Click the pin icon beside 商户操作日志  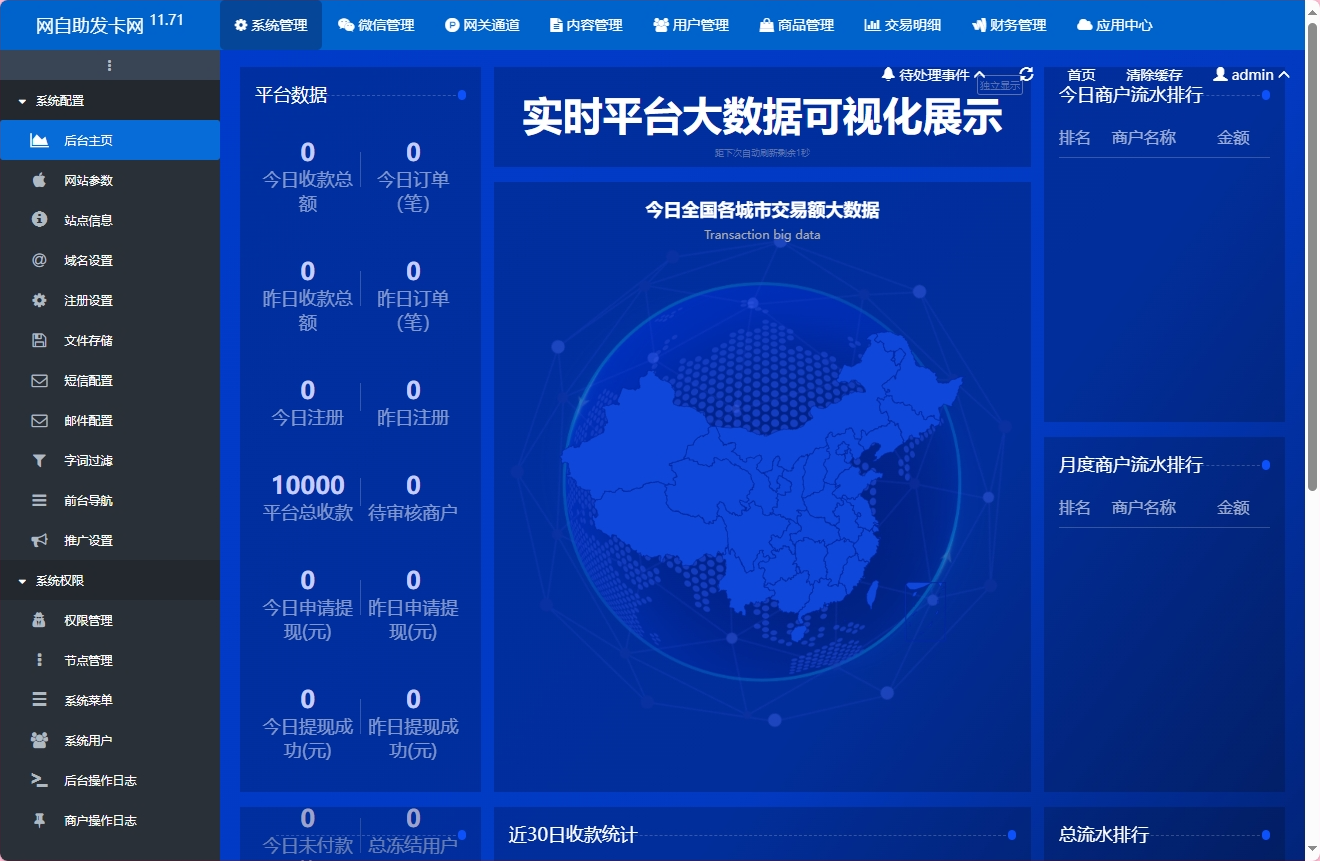pyautogui.click(x=39, y=820)
